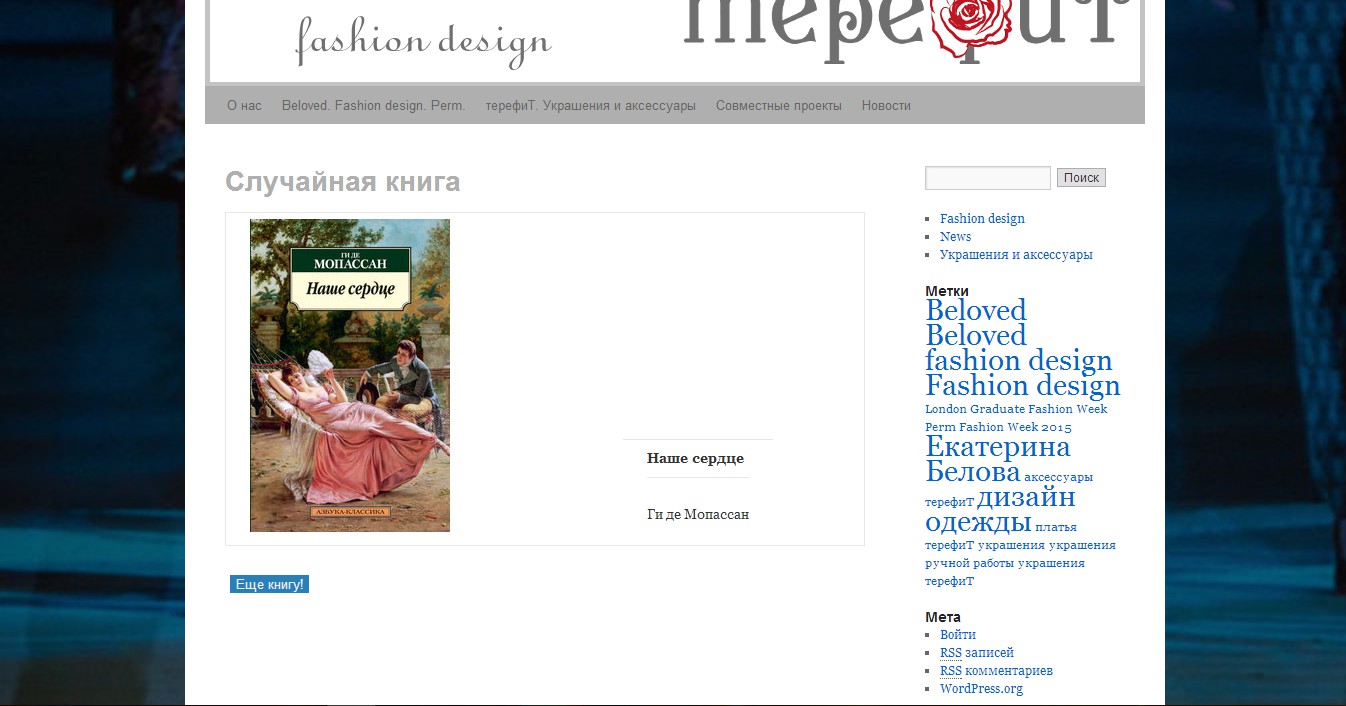Open the «RSS комментариев» feed link
This screenshot has height=706, width=1346.
(x=996, y=671)
